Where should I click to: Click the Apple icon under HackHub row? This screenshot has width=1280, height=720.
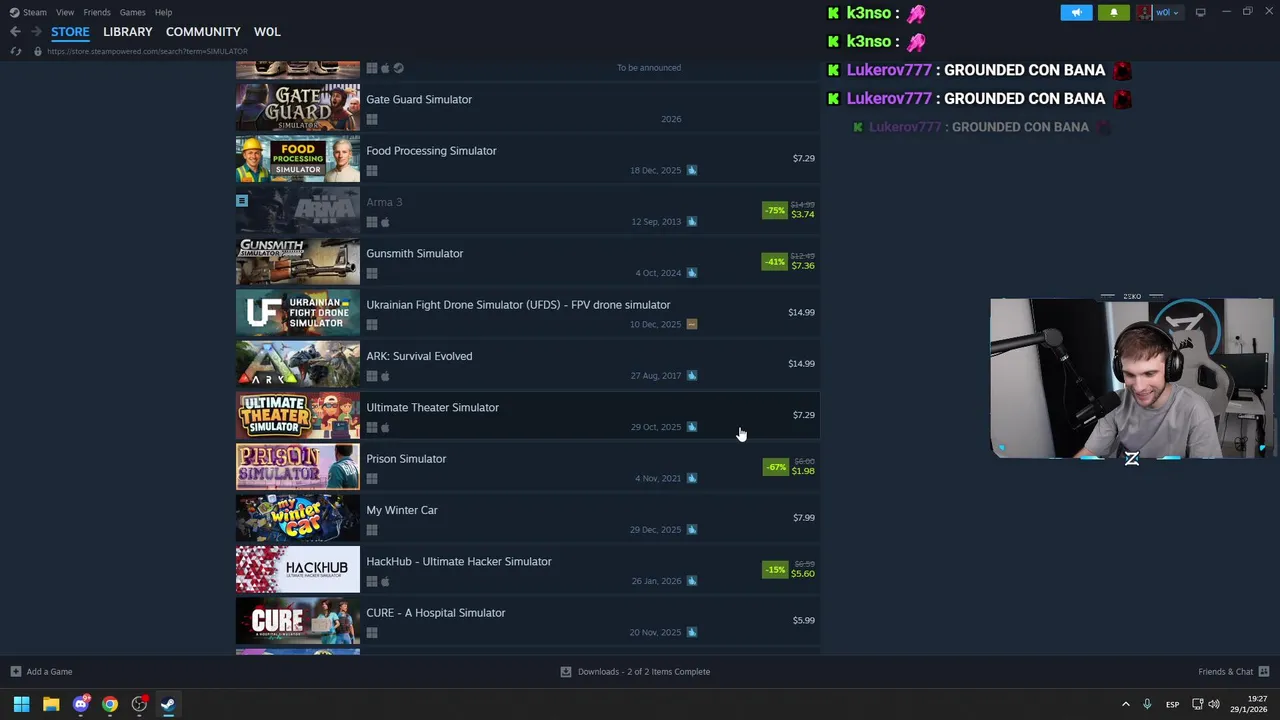pyautogui.click(x=385, y=581)
